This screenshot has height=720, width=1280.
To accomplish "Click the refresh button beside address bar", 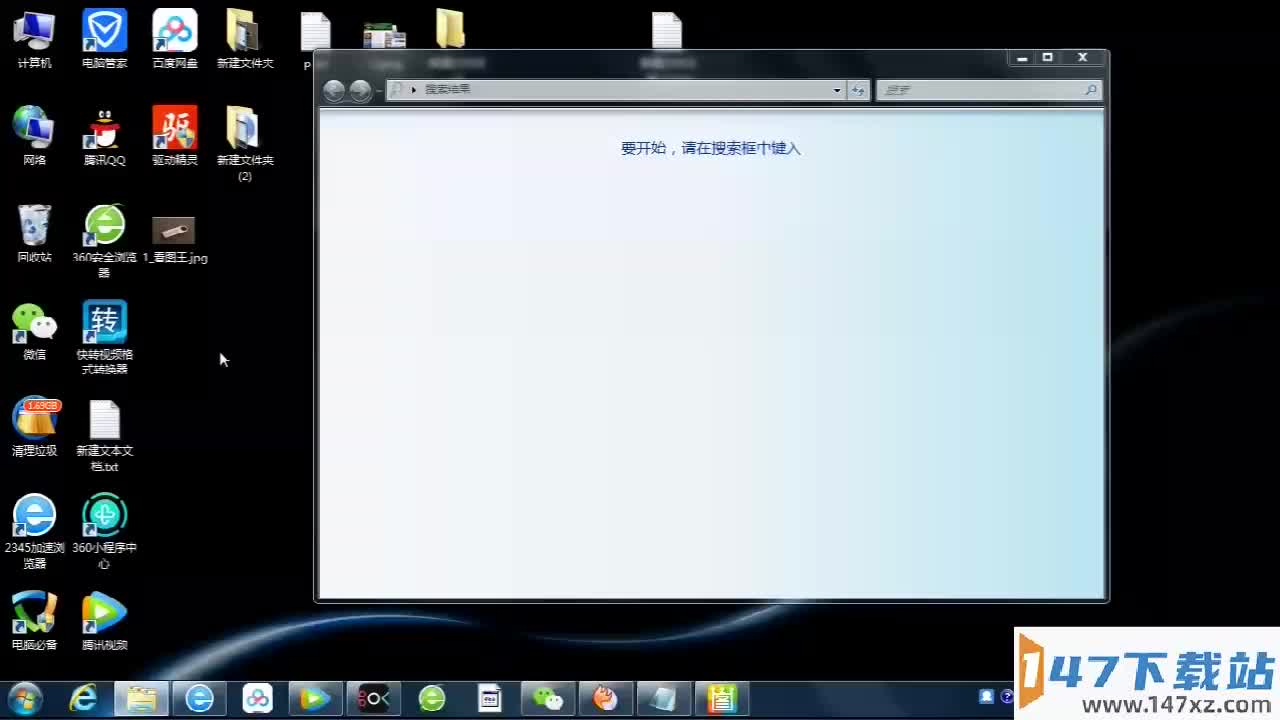I will click(858, 90).
